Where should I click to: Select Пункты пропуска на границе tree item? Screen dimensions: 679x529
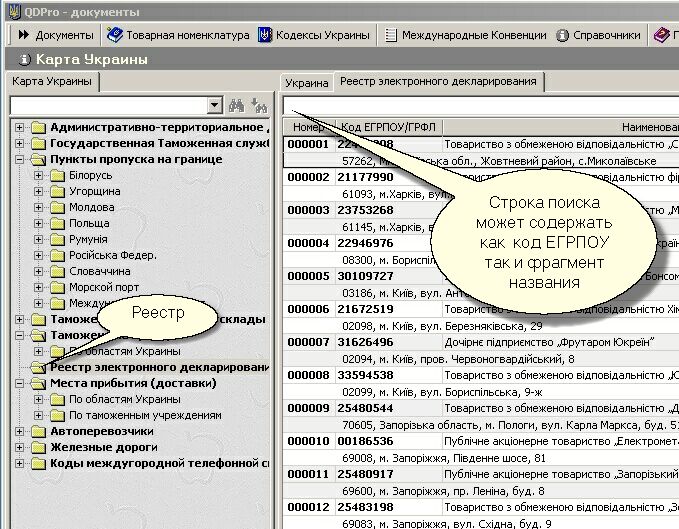tap(136, 159)
